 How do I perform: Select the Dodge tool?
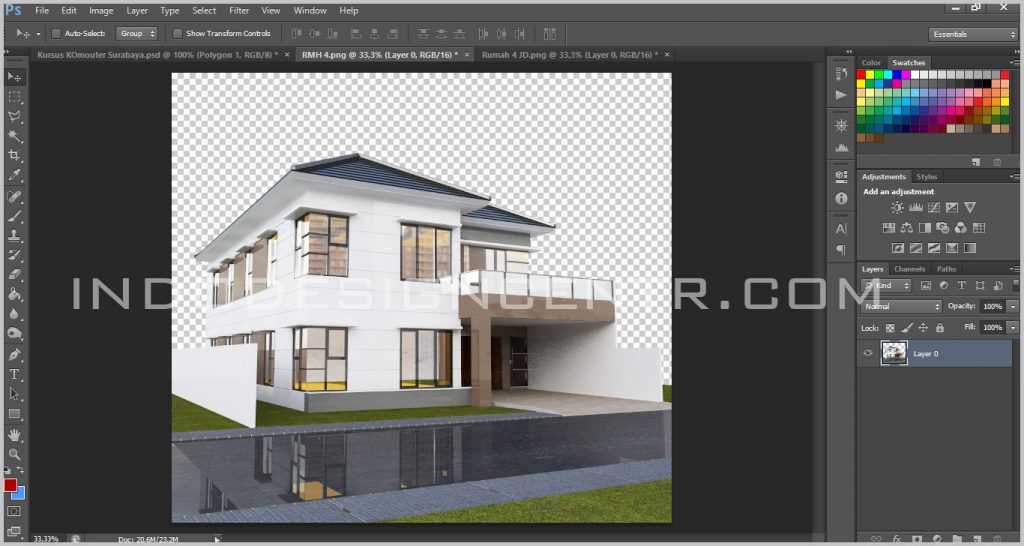pyautogui.click(x=14, y=334)
